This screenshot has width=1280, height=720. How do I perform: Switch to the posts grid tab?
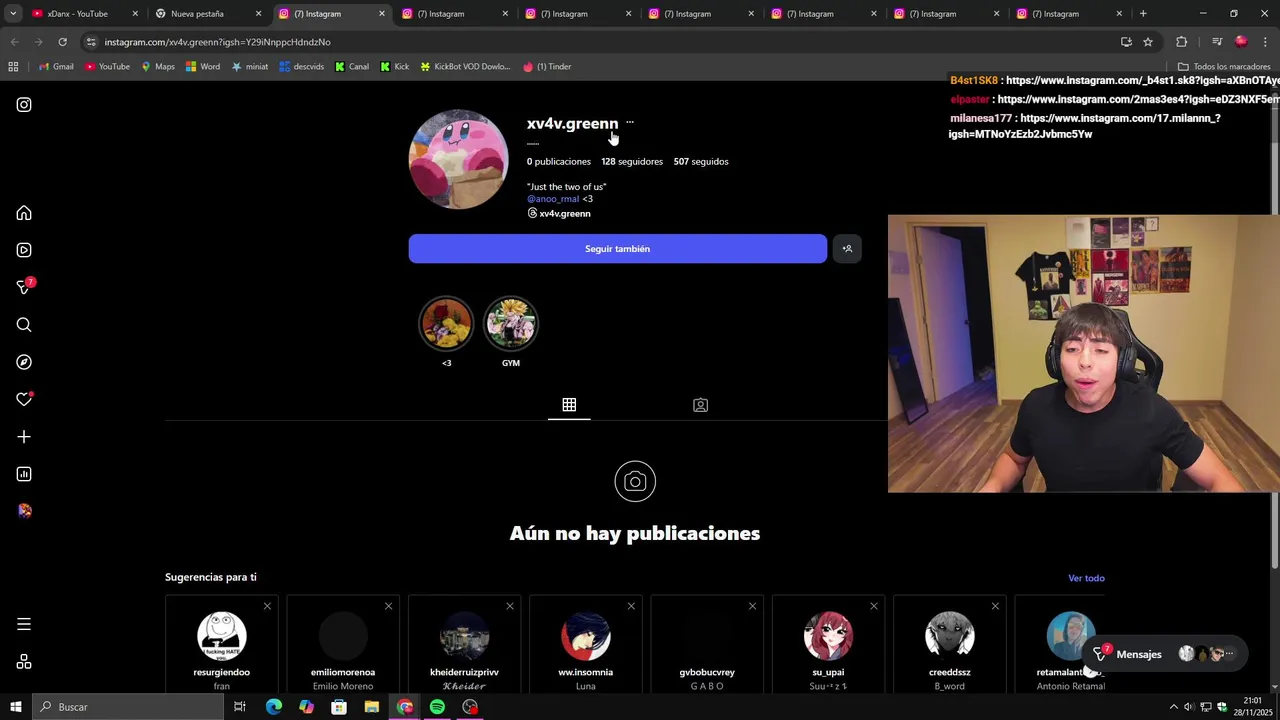569,405
